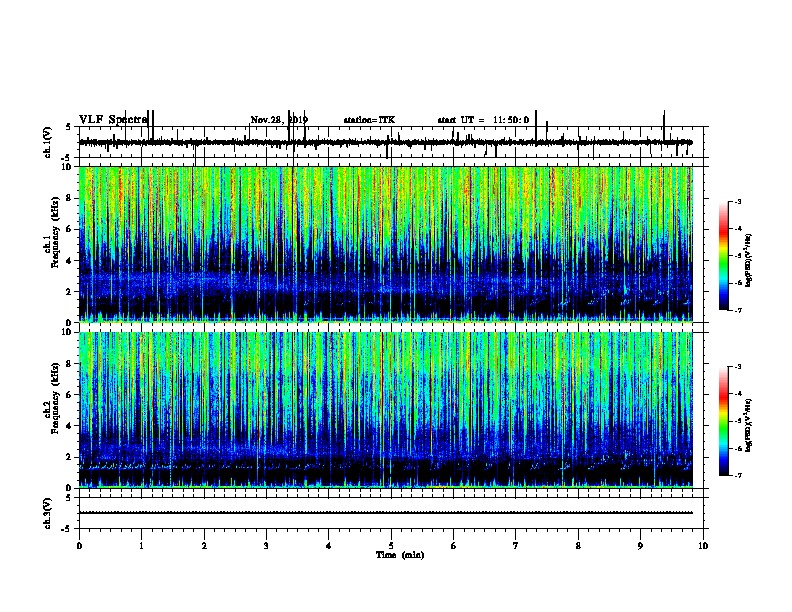Click time axis tick label "2"

[204, 546]
